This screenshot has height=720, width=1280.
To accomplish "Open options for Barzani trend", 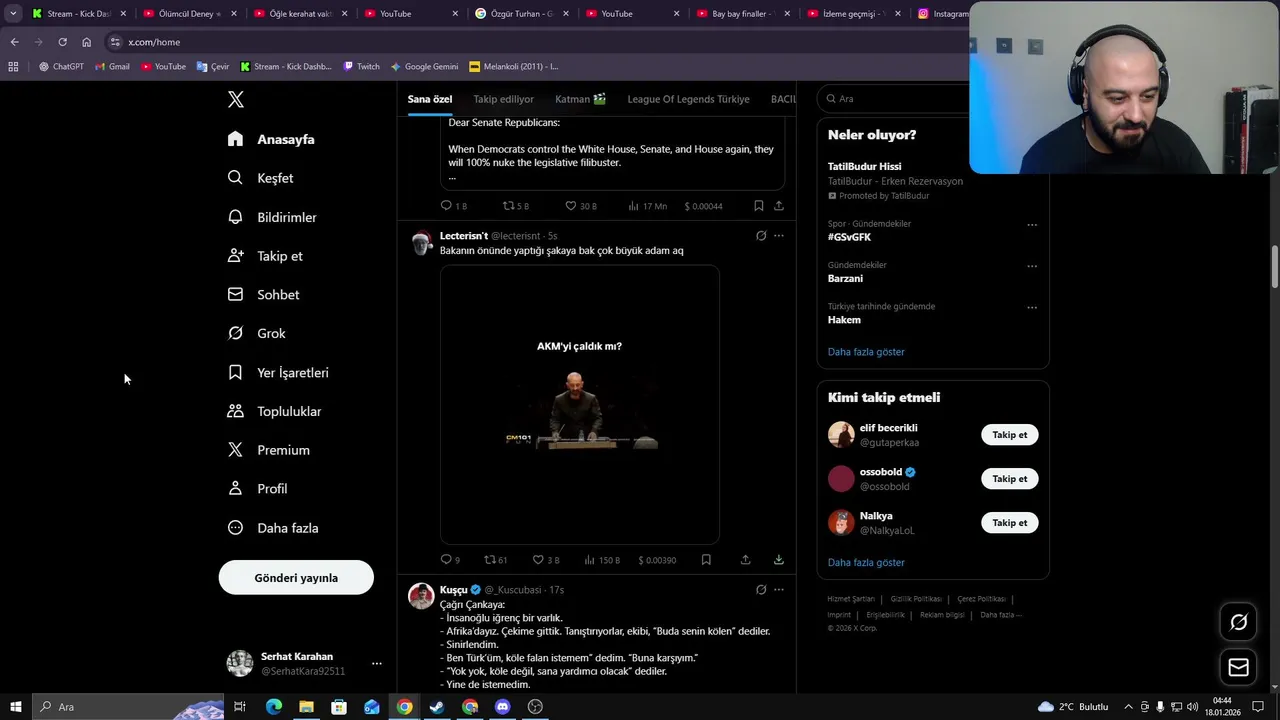I will click(x=1032, y=266).
